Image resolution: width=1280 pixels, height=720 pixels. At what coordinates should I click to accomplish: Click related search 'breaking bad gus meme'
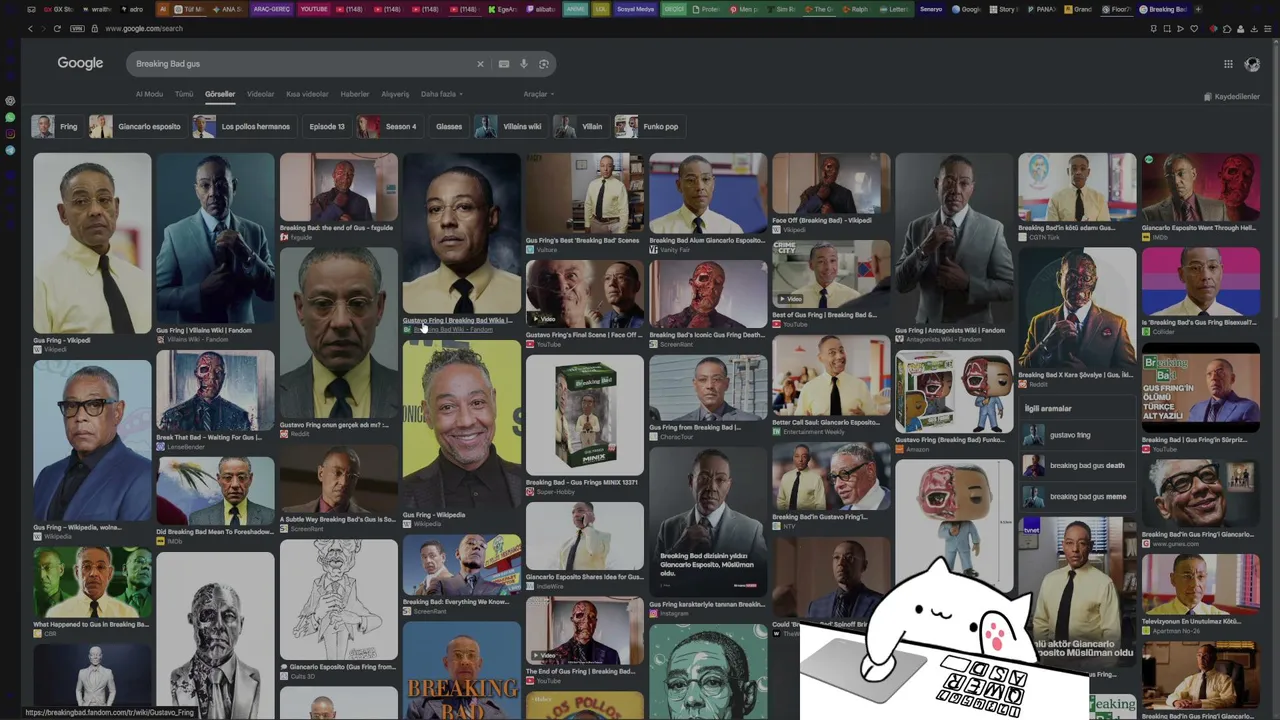pyautogui.click(x=1075, y=497)
